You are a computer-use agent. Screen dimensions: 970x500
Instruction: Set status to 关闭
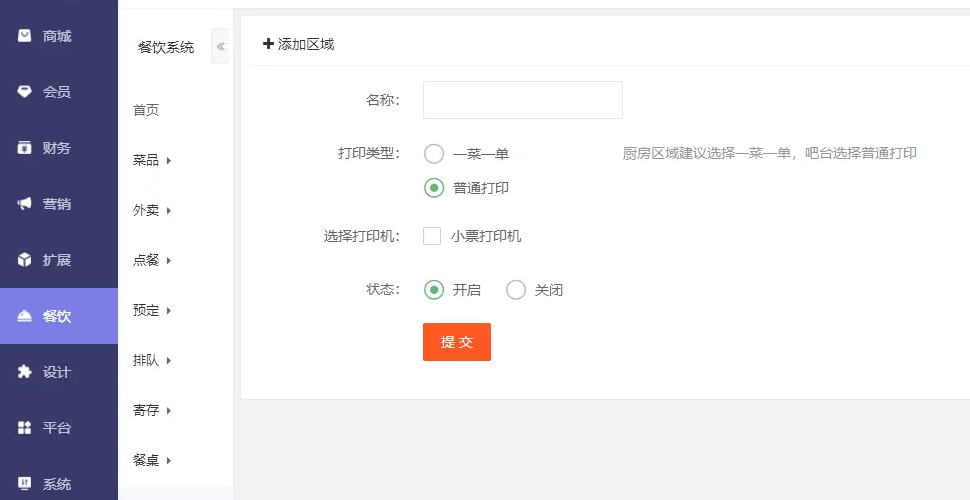(516, 290)
